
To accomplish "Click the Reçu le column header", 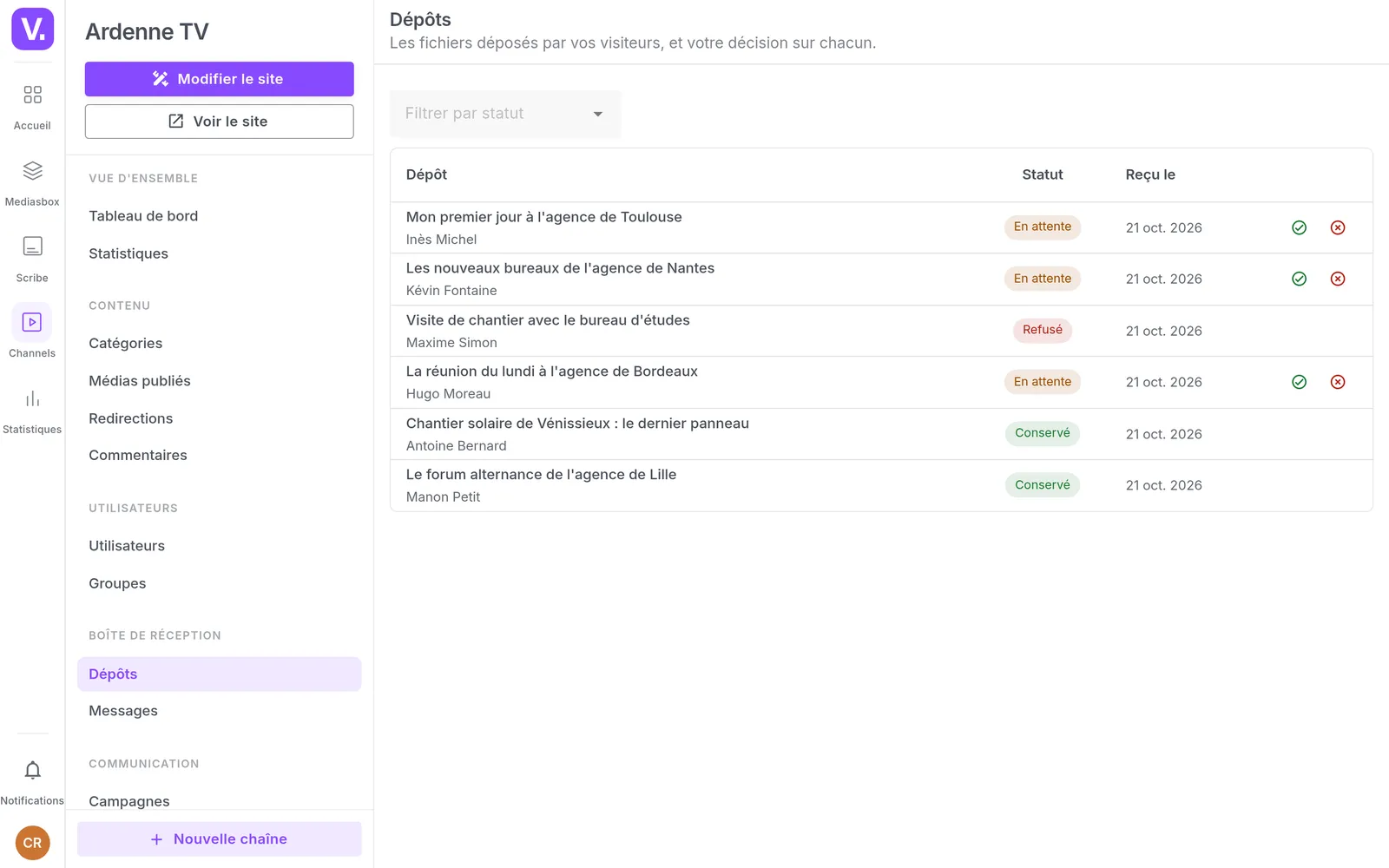I will pos(1150,174).
